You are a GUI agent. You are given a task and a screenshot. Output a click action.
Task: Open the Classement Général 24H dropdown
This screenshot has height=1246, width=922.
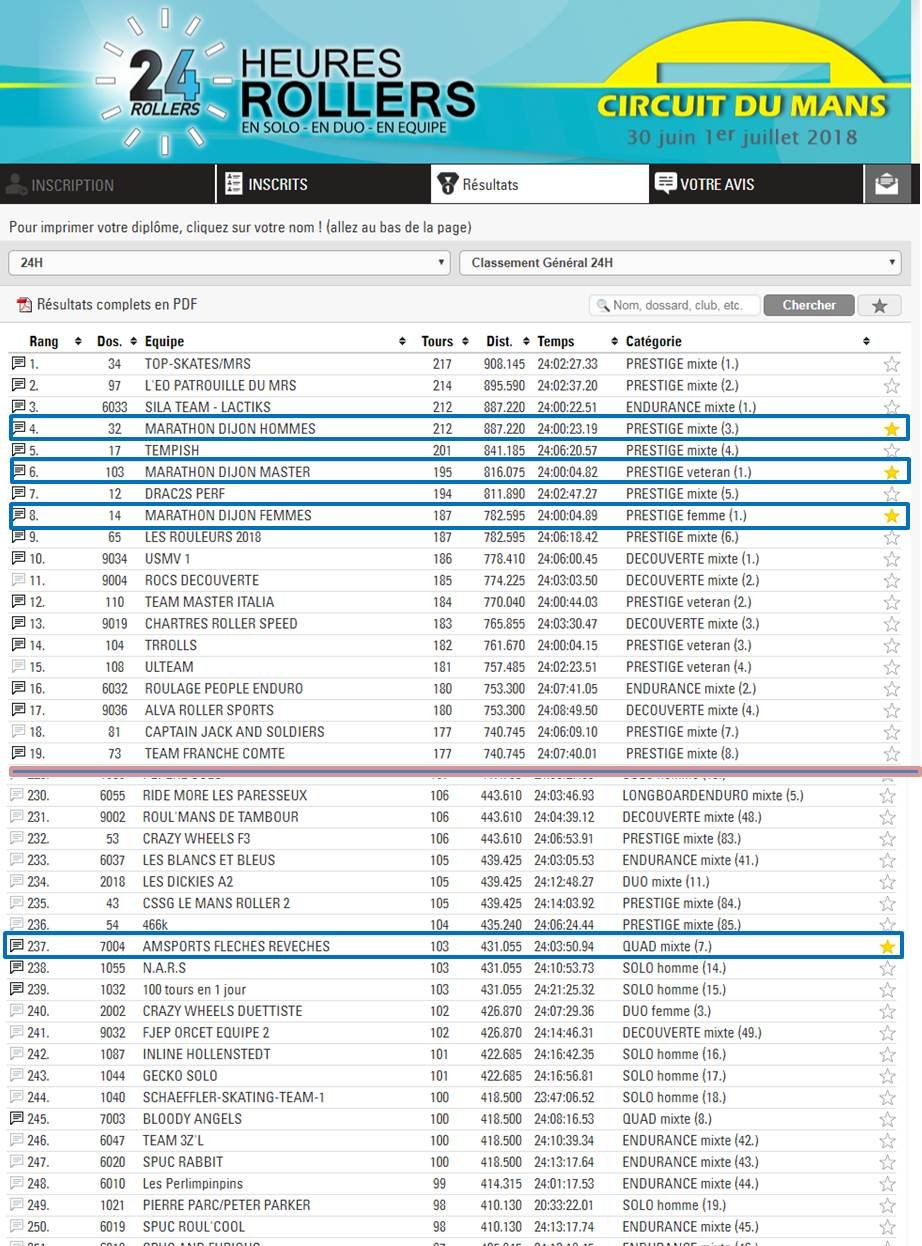pyautogui.click(x=680, y=263)
